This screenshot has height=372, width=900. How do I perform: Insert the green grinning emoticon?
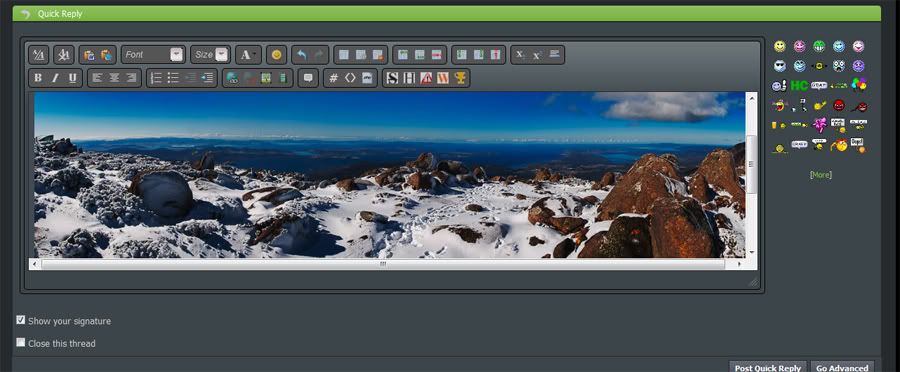819,46
